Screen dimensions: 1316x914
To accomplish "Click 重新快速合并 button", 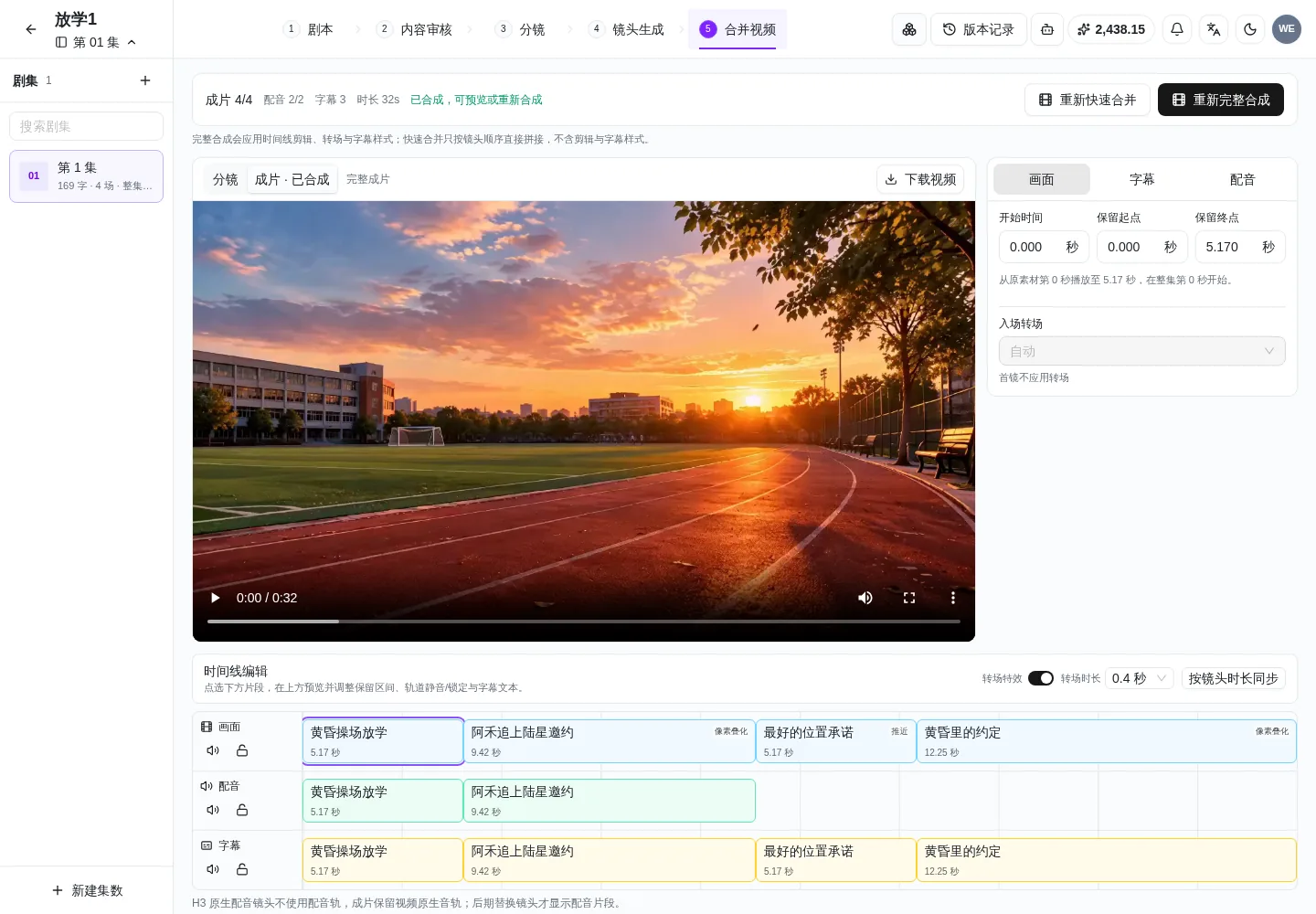I will tap(1087, 100).
